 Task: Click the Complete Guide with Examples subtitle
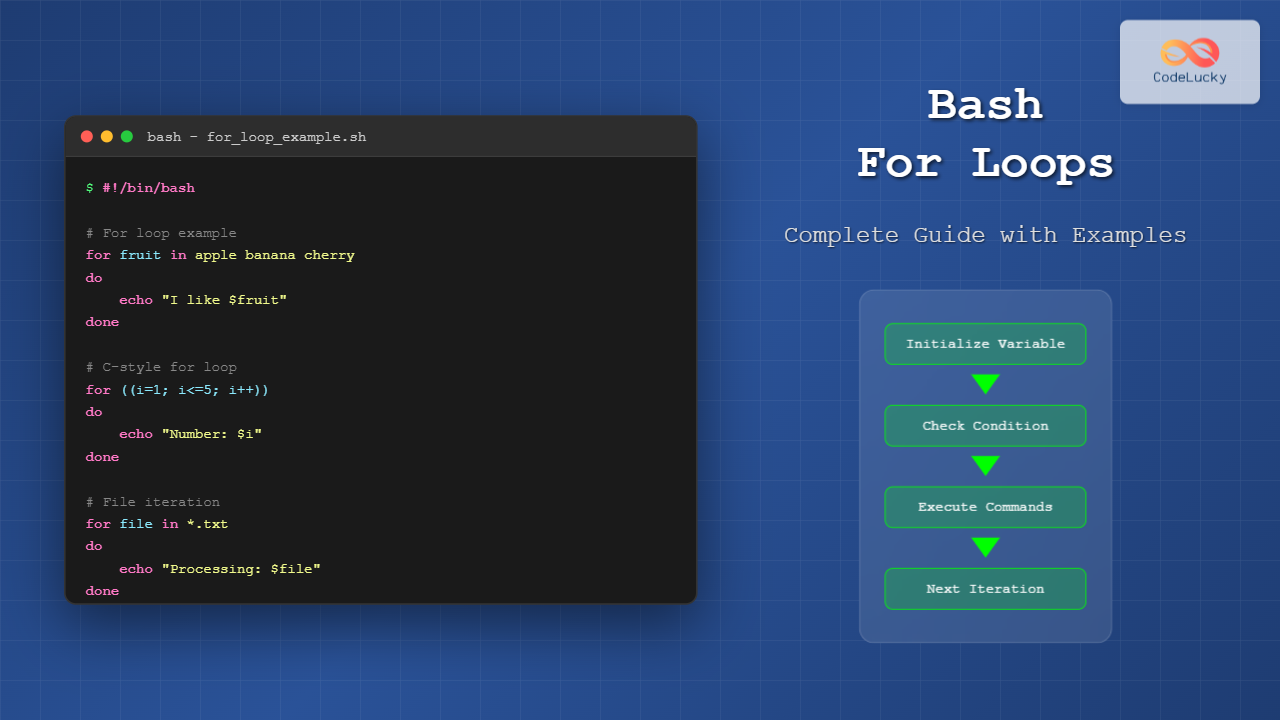coord(985,235)
